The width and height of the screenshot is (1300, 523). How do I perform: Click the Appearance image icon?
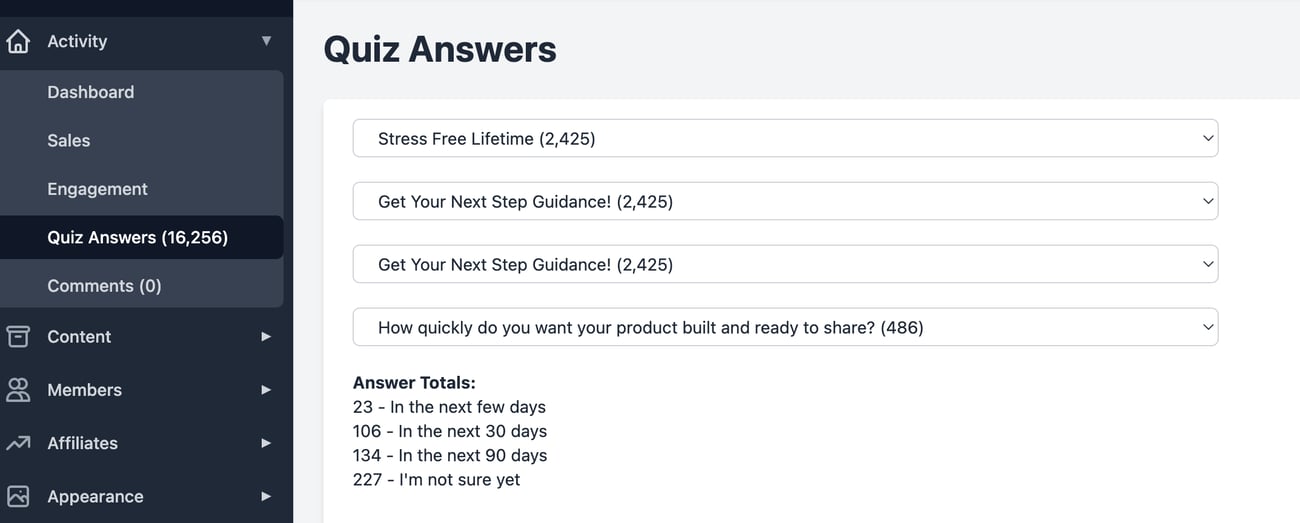point(17,496)
